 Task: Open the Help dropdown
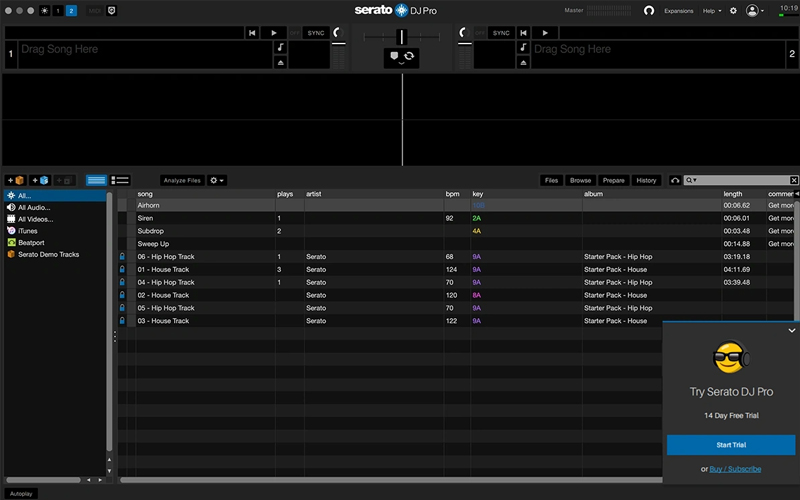click(x=712, y=11)
